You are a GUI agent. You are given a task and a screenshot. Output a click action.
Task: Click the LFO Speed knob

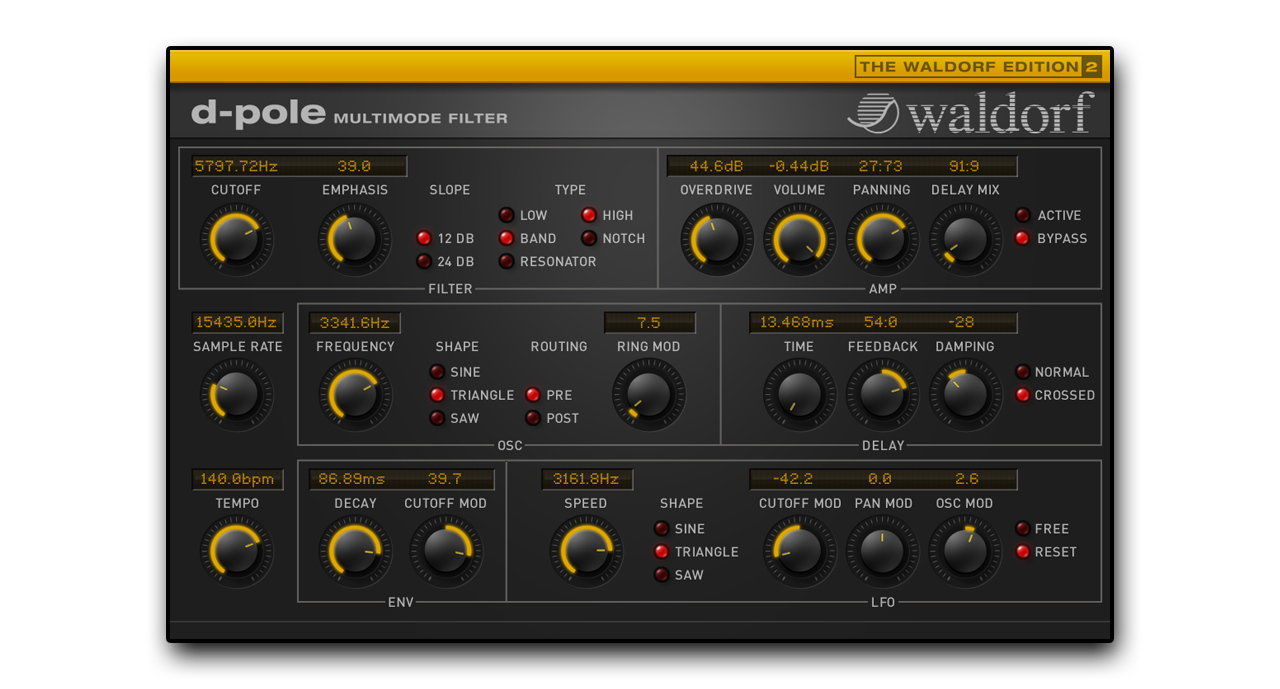pos(586,552)
